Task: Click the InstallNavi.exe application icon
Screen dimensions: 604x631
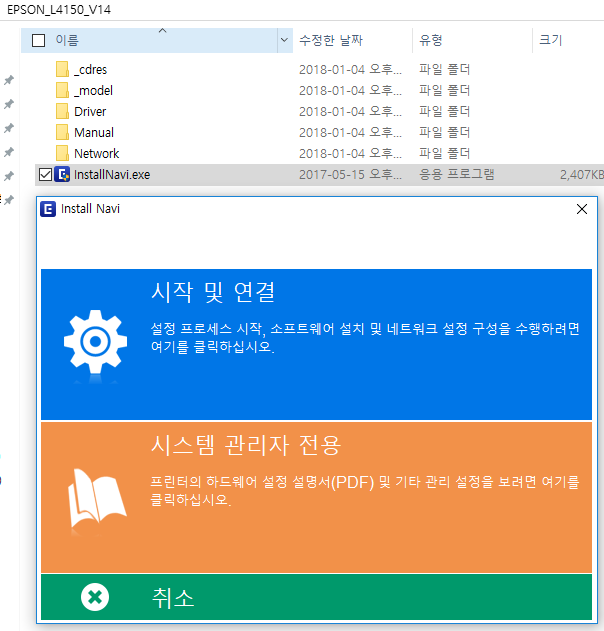Action: 62,174
